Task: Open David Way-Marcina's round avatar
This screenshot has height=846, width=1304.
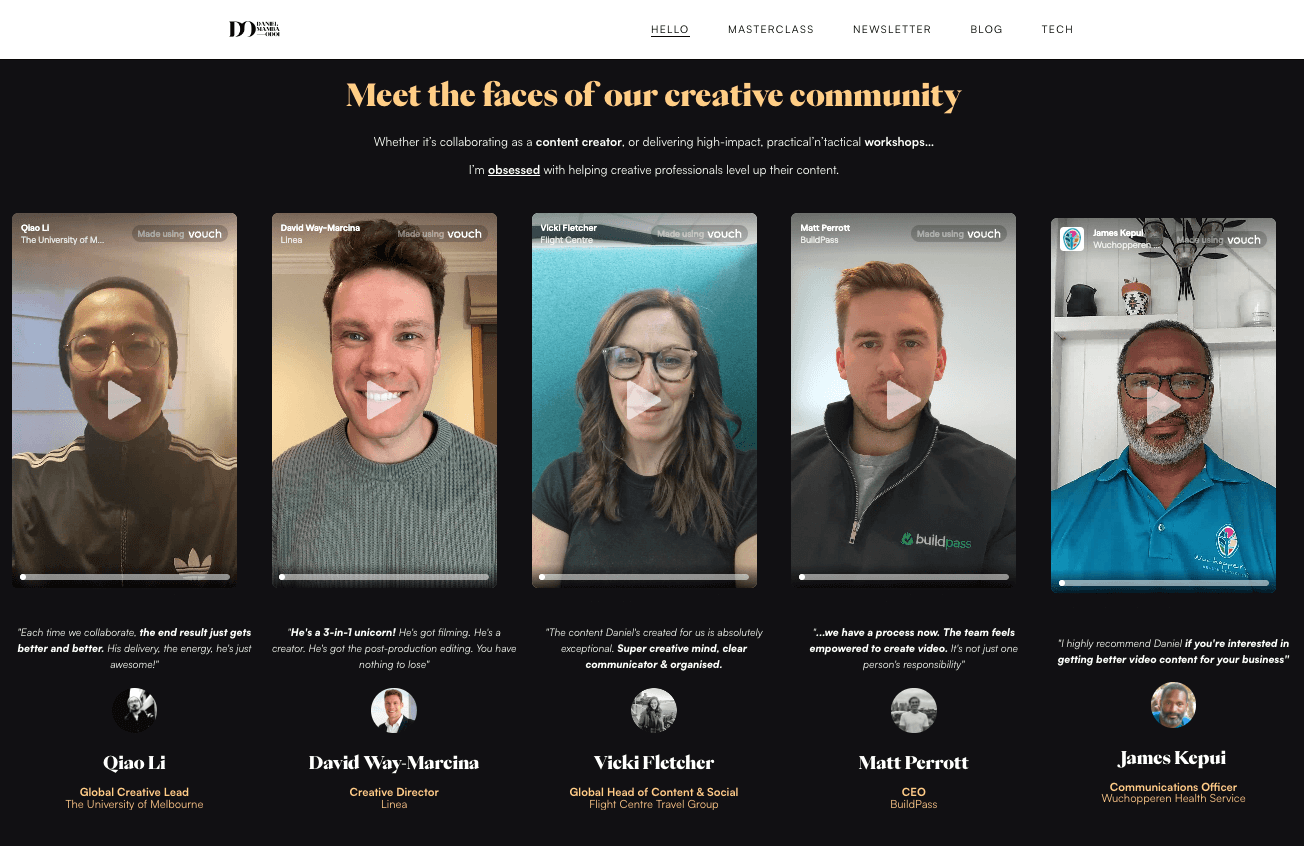Action: [x=394, y=710]
